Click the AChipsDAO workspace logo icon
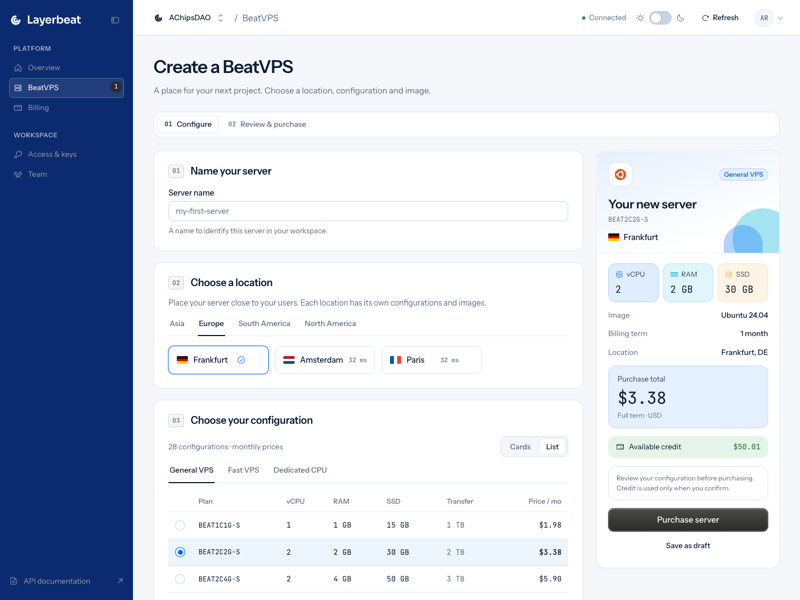The image size is (800, 600). tap(158, 18)
